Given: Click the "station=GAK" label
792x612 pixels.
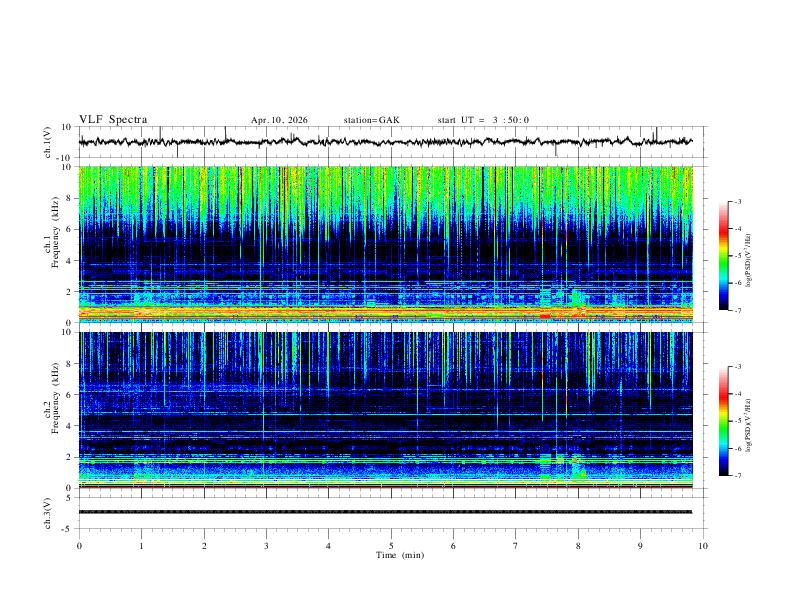Looking at the screenshot, I should 372,120.
